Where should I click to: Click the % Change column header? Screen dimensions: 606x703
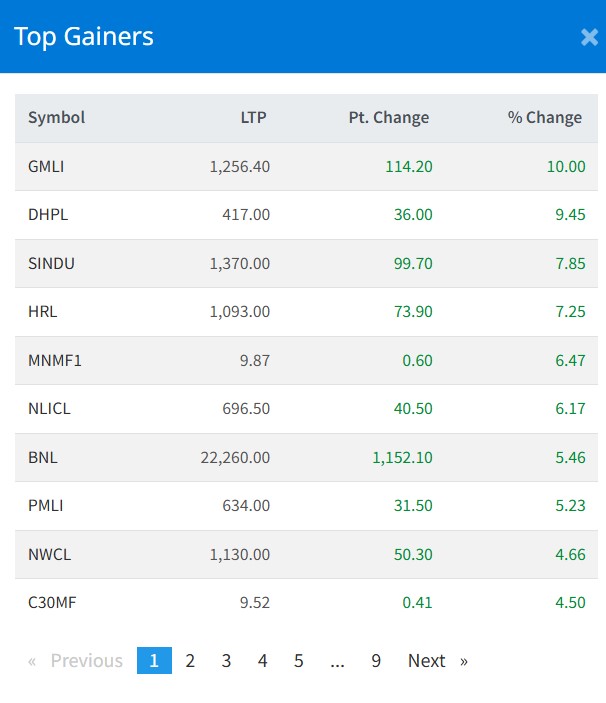tap(544, 118)
